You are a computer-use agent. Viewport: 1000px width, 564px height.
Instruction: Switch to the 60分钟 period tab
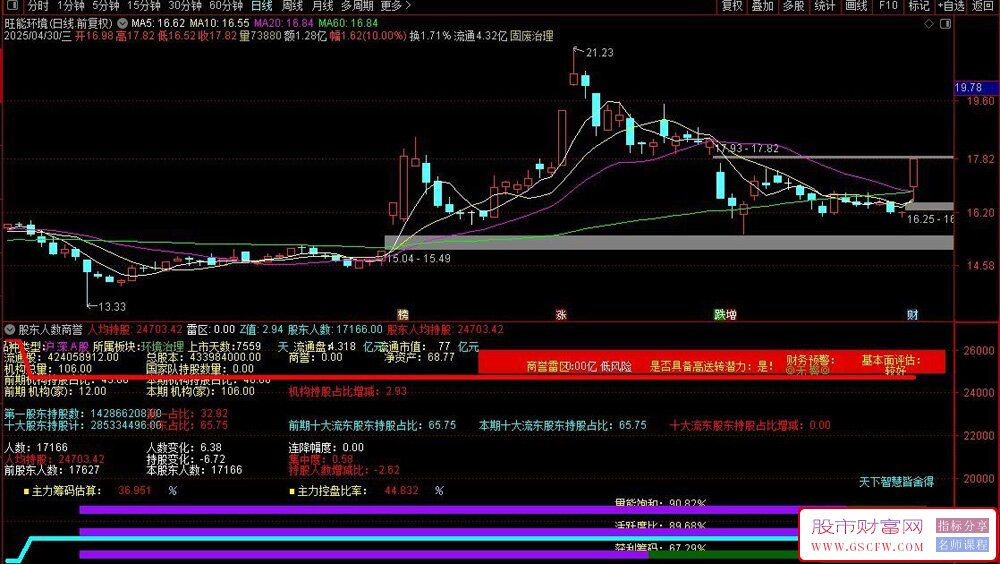point(226,6)
